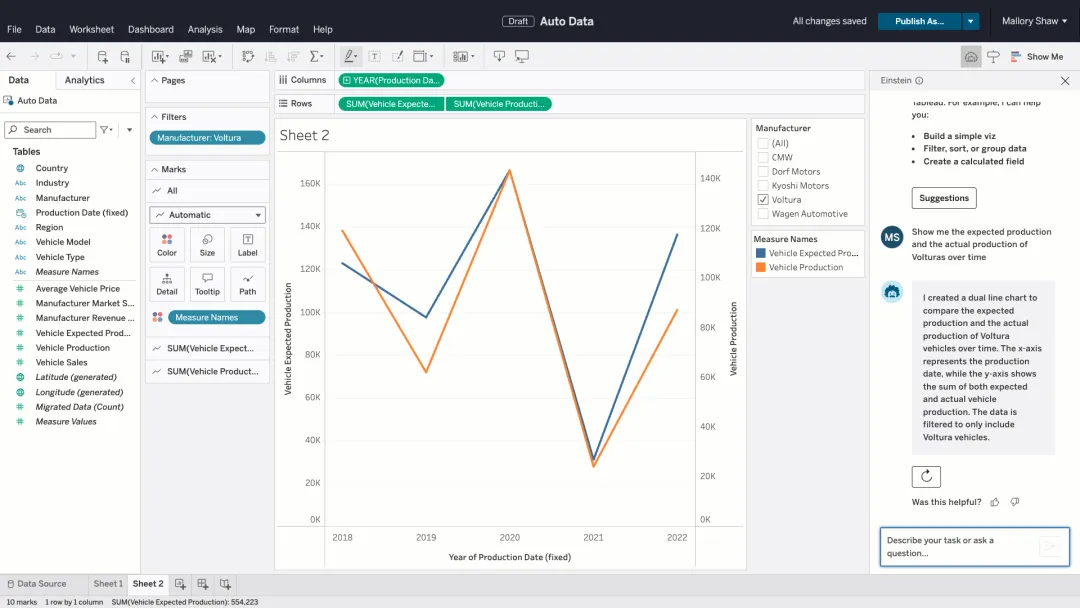Open the Automatic mark type dropdown
Image resolution: width=1080 pixels, height=608 pixels.
[x=207, y=215]
